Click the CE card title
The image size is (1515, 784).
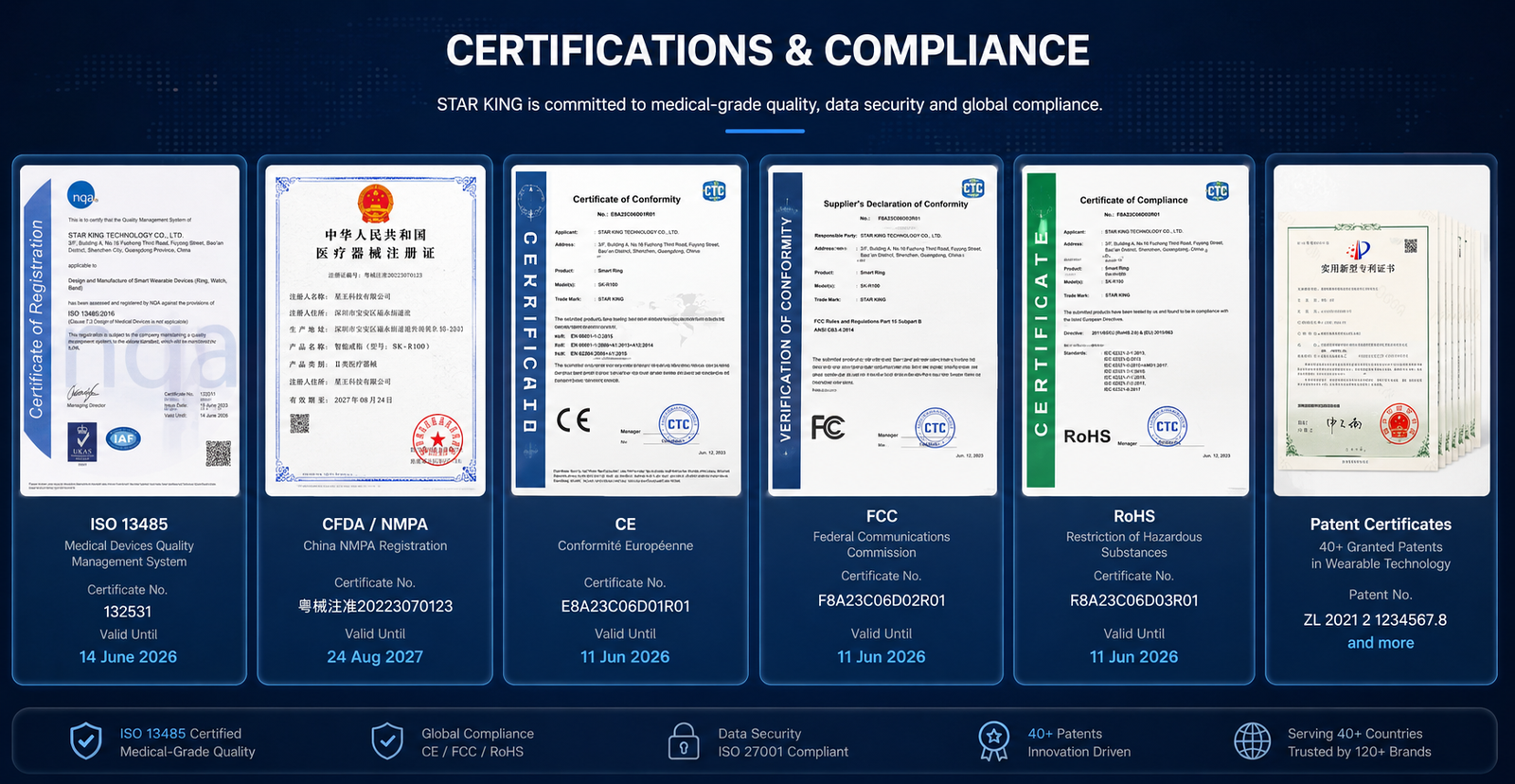[x=625, y=525]
